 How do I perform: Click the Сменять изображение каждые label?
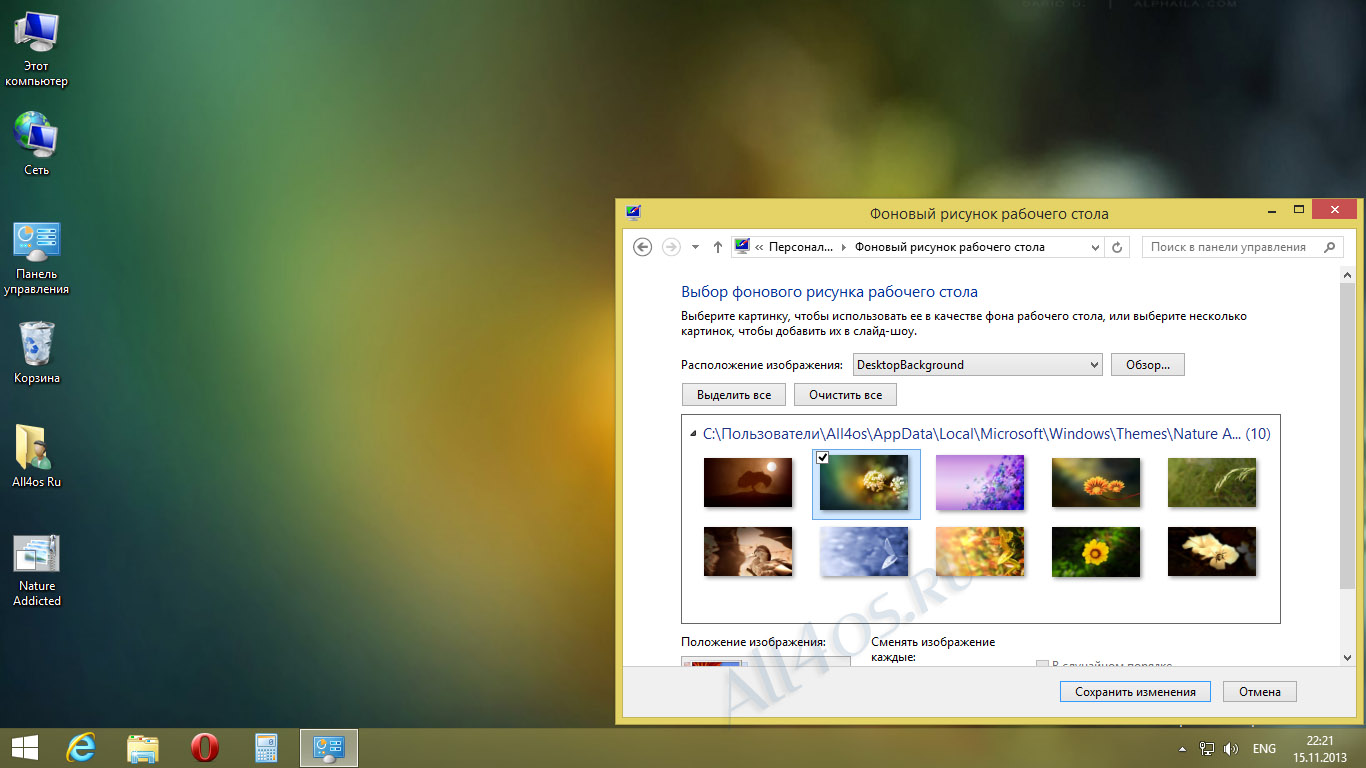[933, 650]
